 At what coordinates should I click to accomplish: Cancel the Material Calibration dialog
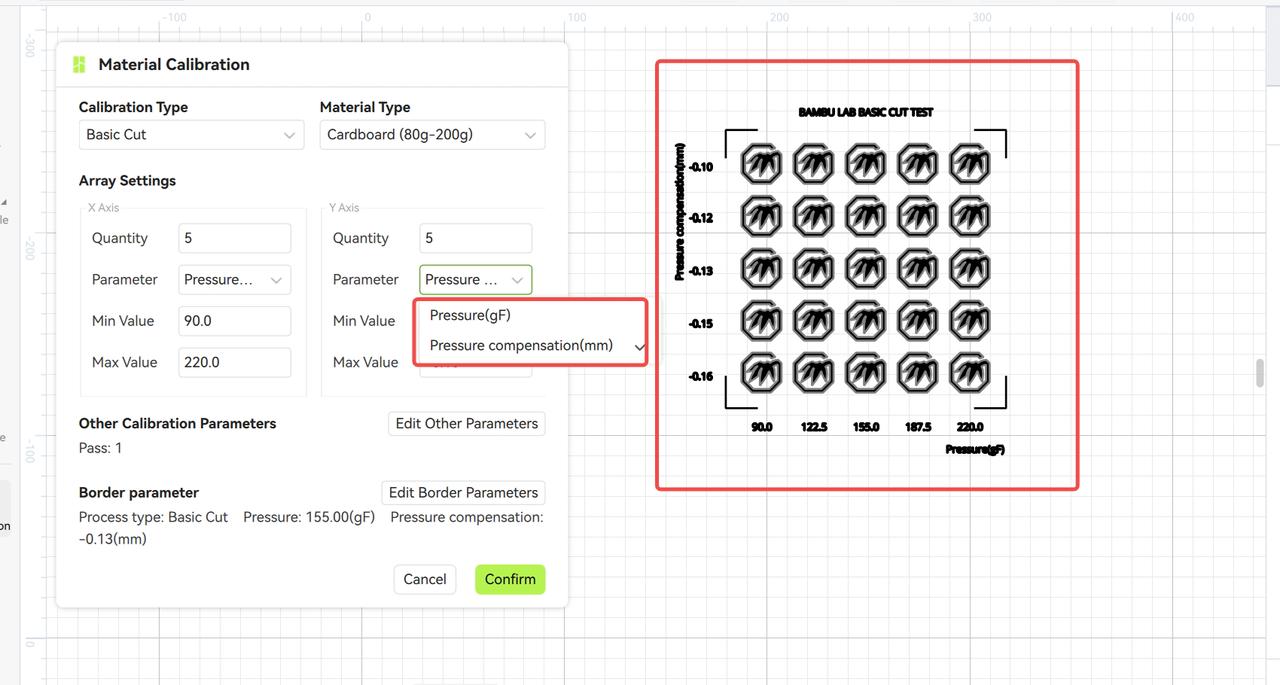pos(425,579)
